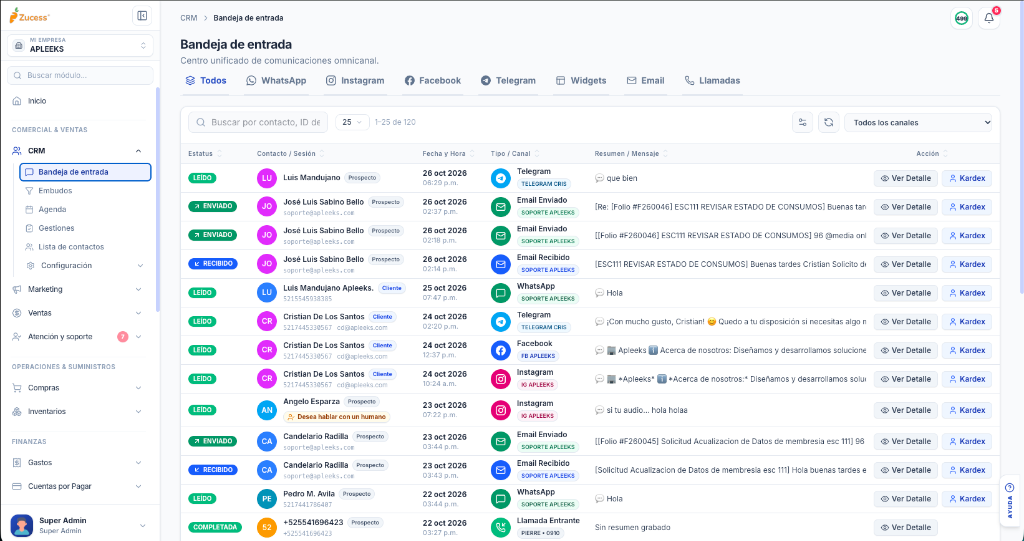Expand the Gastos sidebar section

(x=138, y=463)
